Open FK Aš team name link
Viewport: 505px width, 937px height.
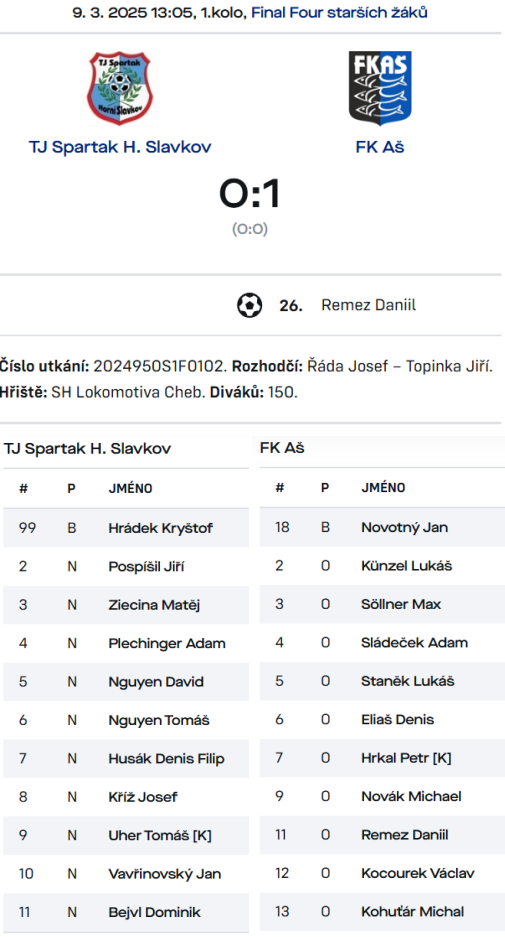380,147
